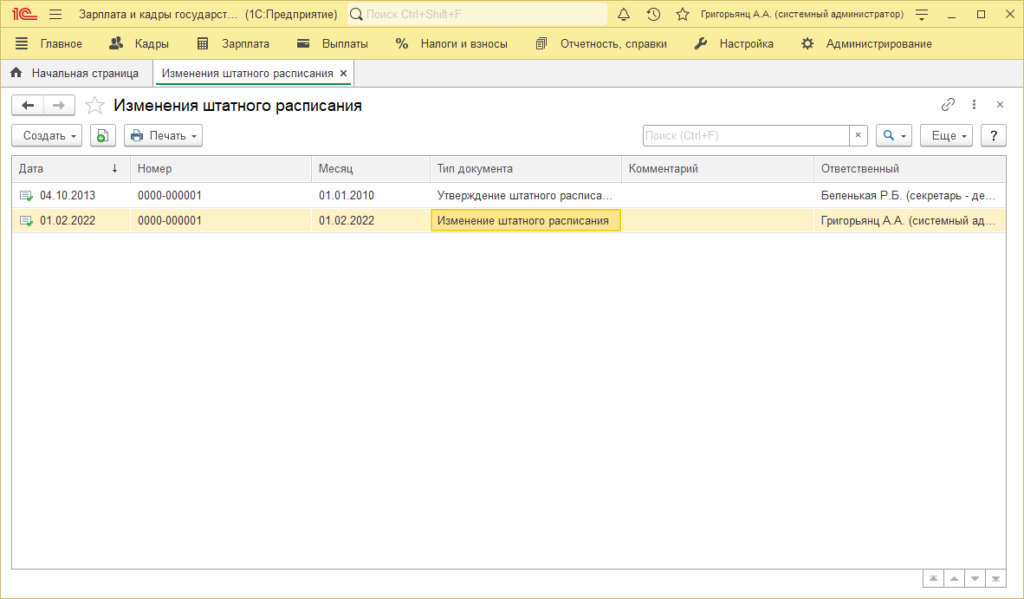Click the notifications bell icon
Screen dimensions: 1024x599
[624, 15]
